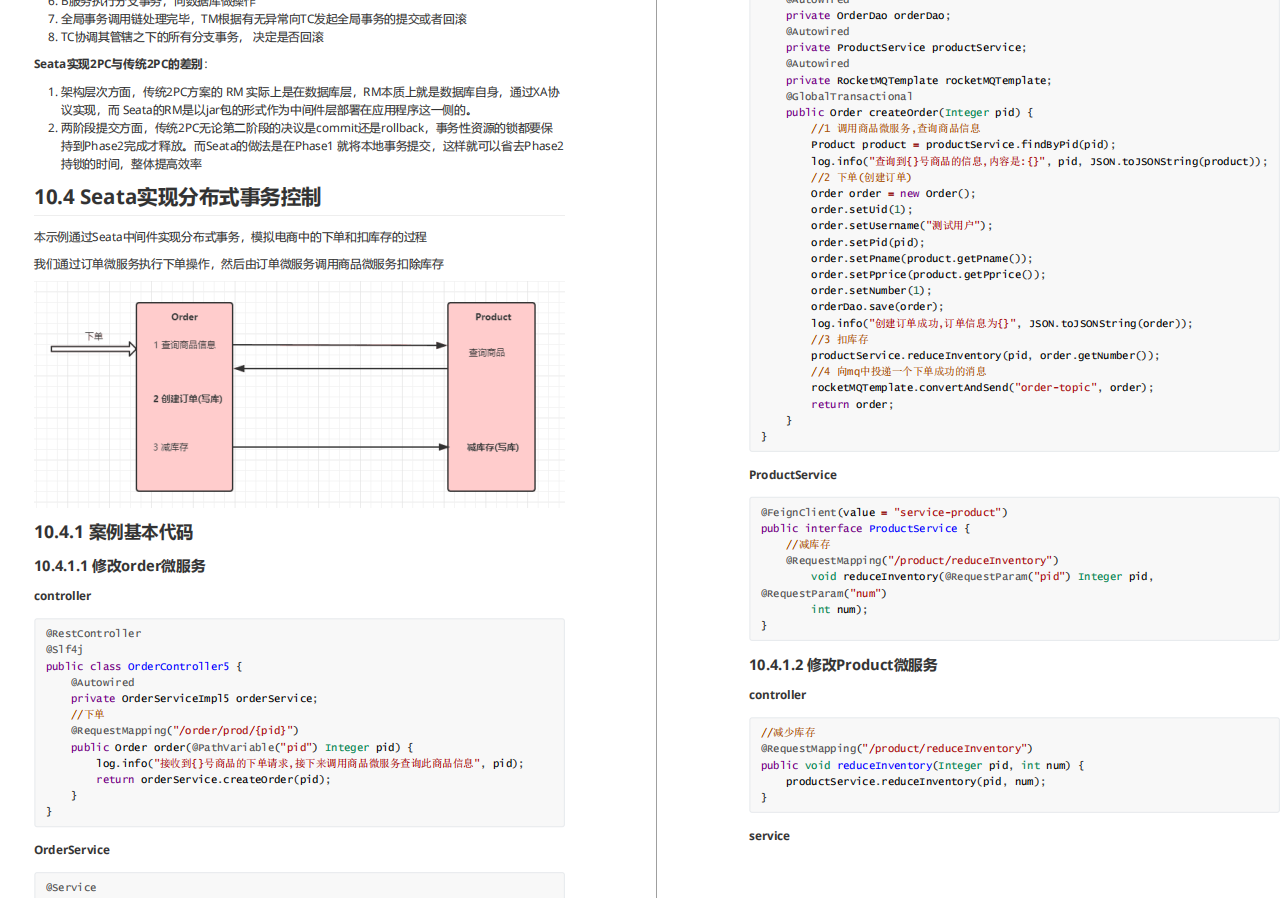Click the heading "10.4.1.2 修改Product微服务"
This screenshot has width=1285, height=898.
843,665
